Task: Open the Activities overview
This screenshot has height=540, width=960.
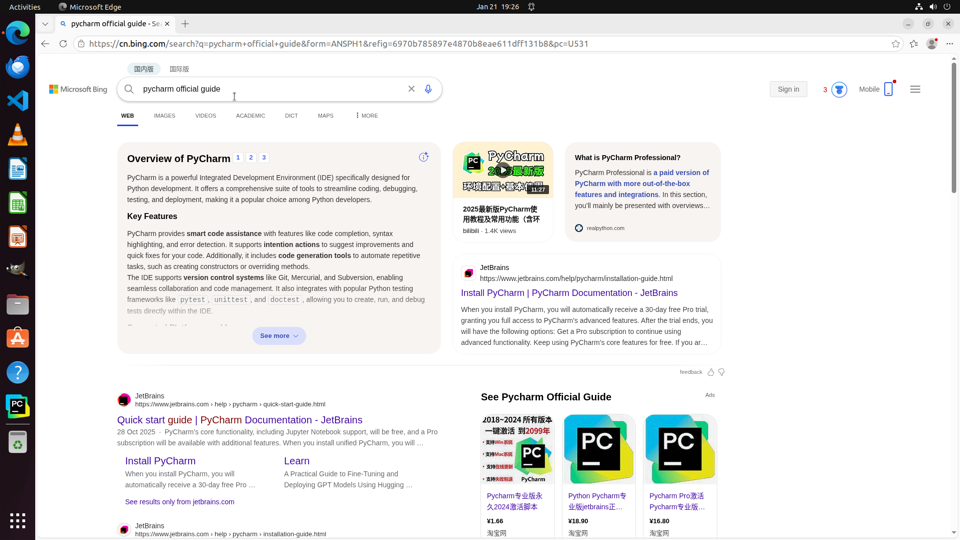Action: coord(24,7)
